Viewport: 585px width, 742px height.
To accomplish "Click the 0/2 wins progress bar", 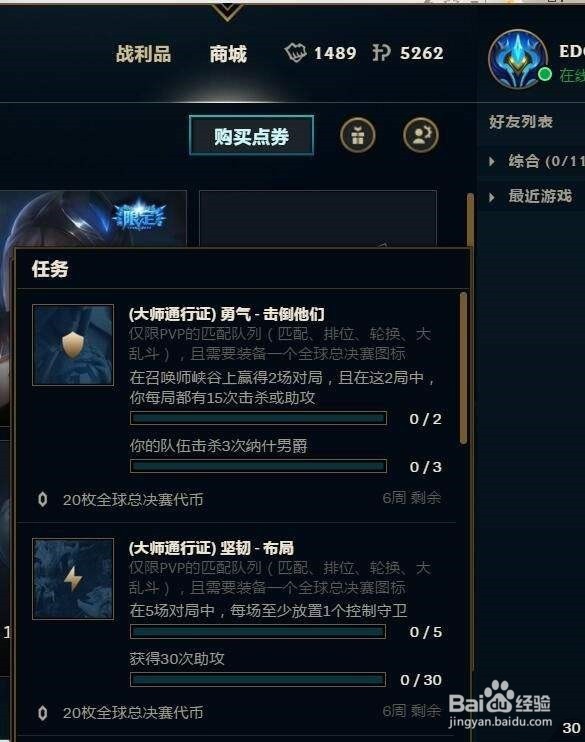I will [x=258, y=418].
